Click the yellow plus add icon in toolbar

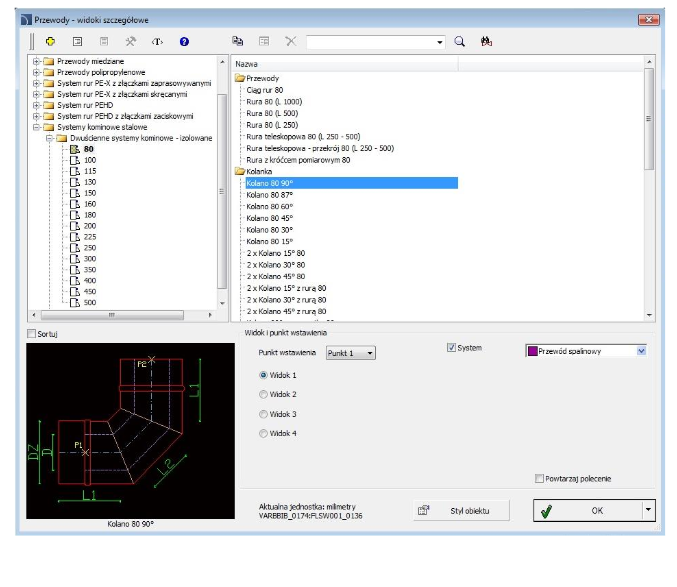51,42
